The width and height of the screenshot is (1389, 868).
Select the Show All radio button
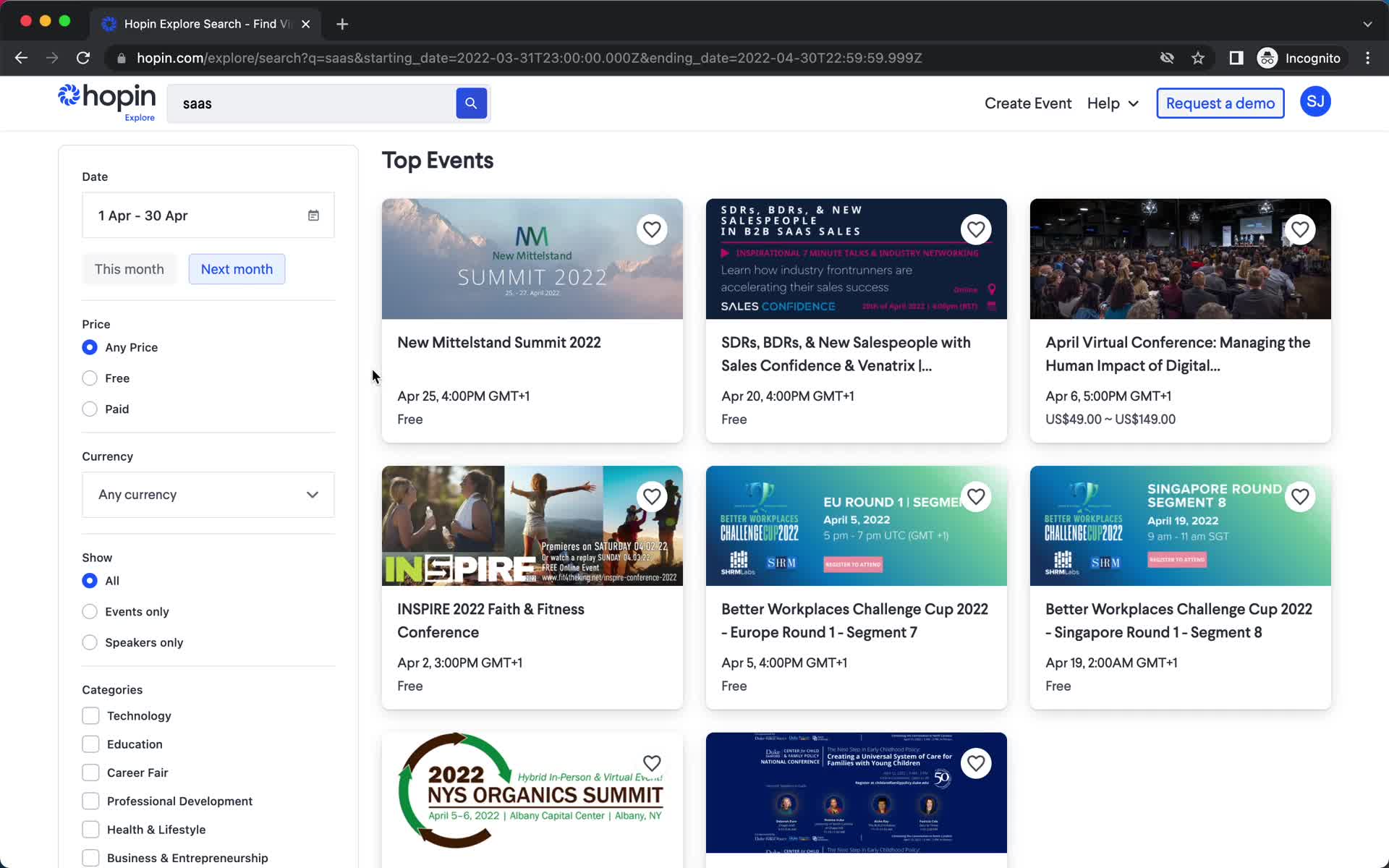(90, 581)
